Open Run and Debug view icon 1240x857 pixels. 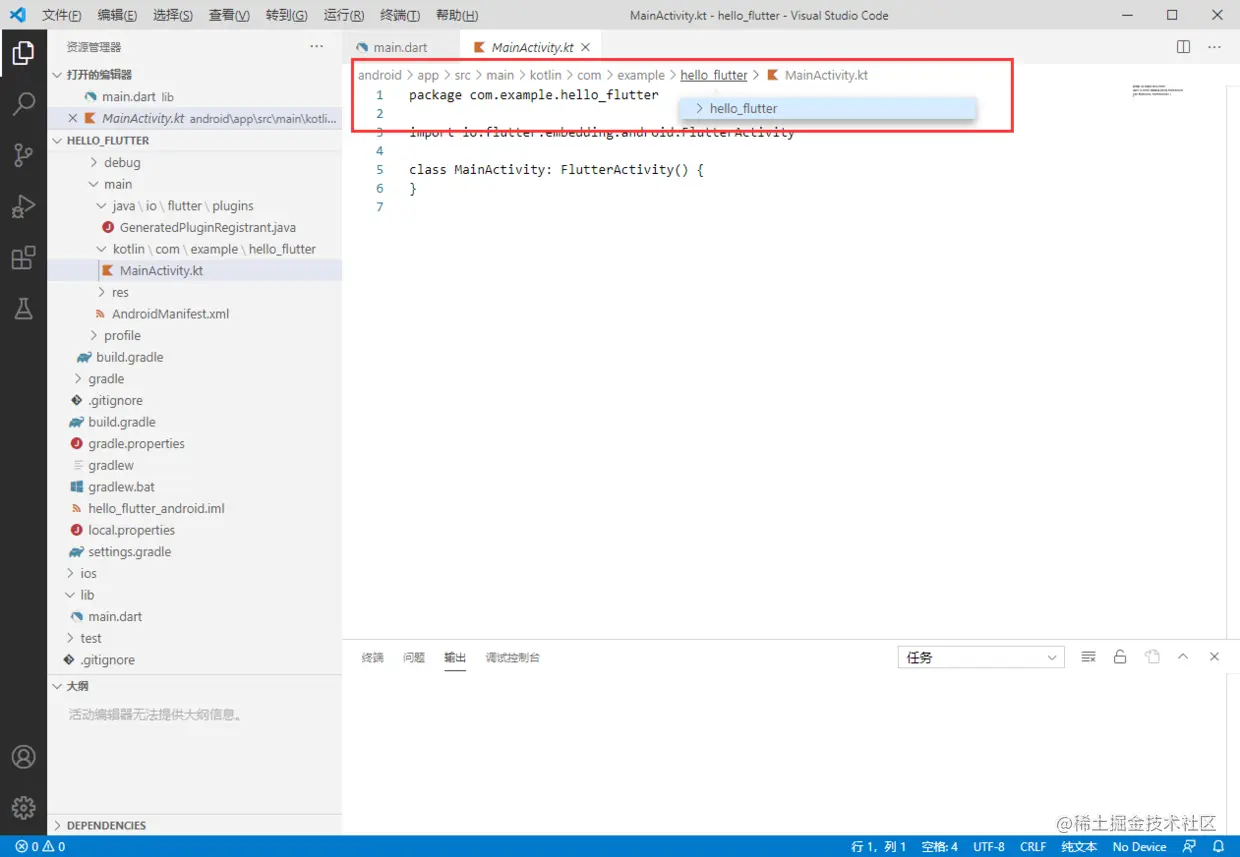click(23, 206)
